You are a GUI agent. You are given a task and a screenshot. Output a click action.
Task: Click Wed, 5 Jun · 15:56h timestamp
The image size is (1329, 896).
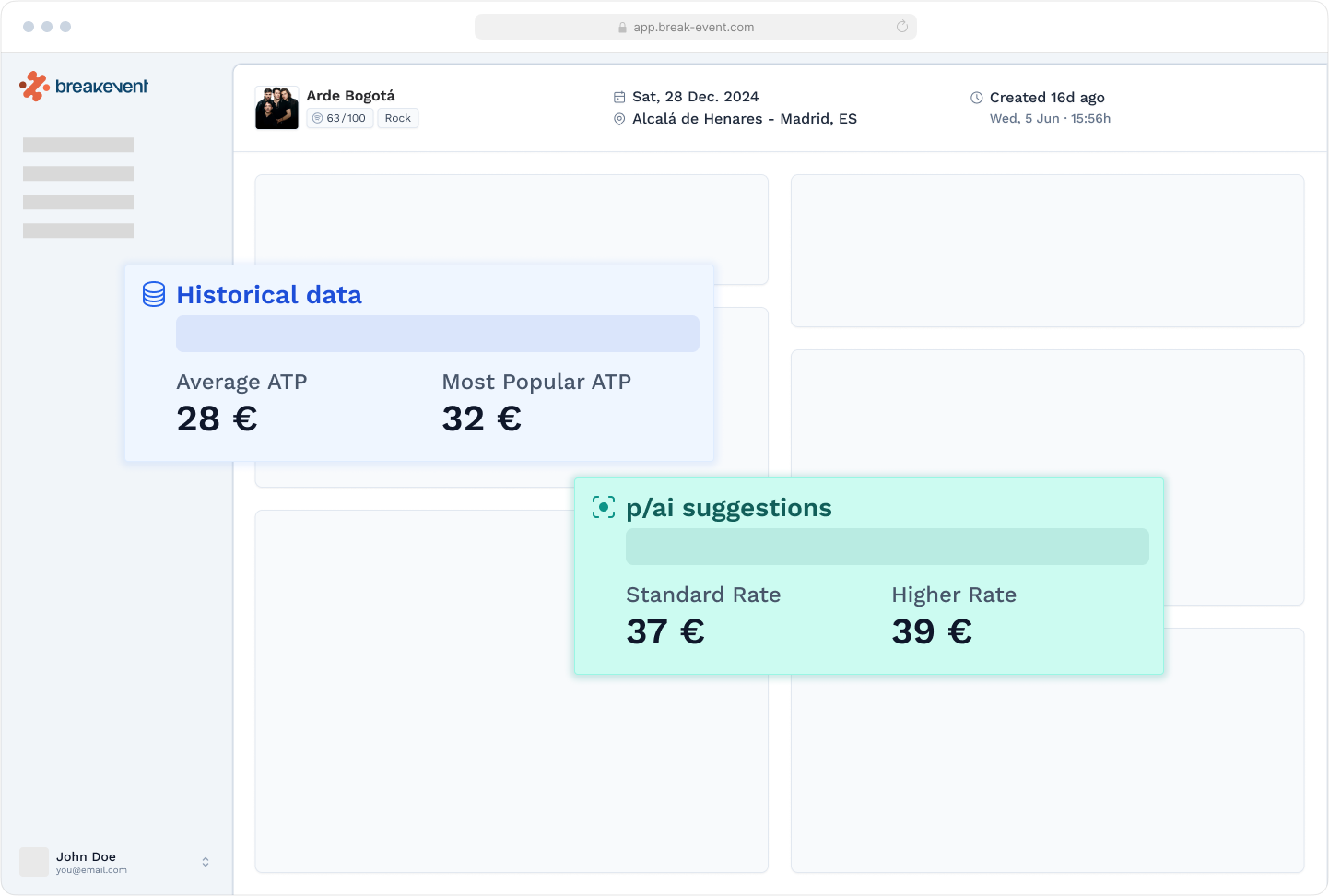[x=1050, y=119]
